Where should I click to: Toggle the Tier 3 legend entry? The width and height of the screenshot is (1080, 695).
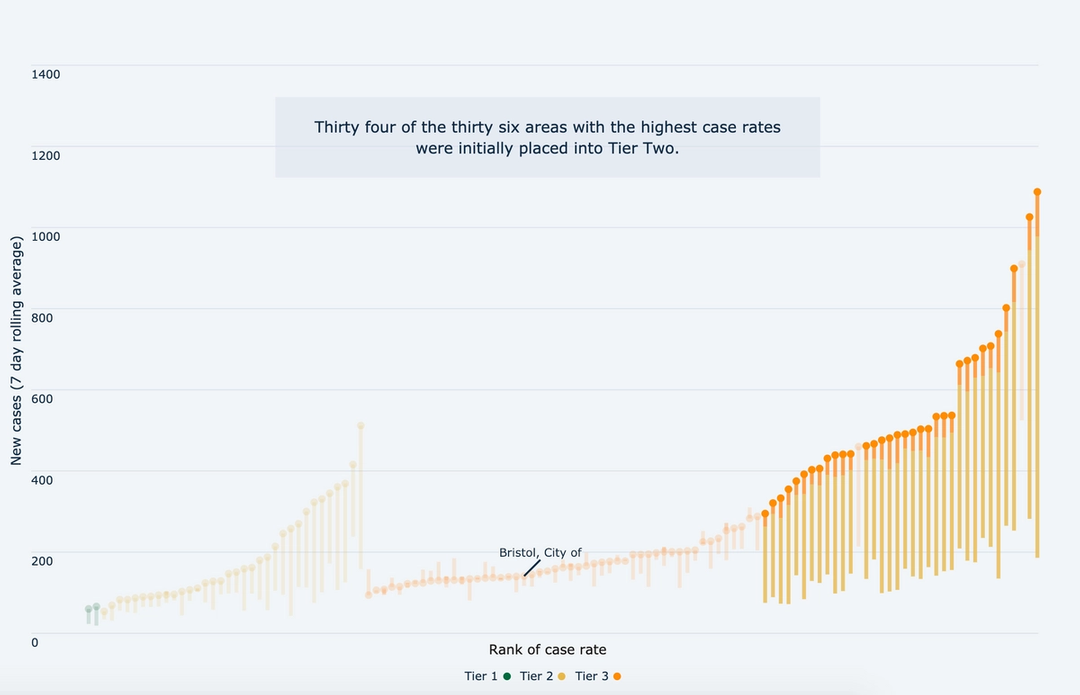pyautogui.click(x=598, y=676)
